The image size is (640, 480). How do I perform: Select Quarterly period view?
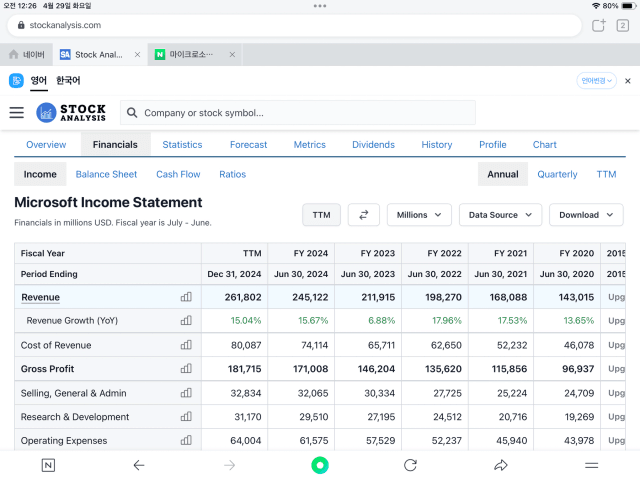click(557, 174)
